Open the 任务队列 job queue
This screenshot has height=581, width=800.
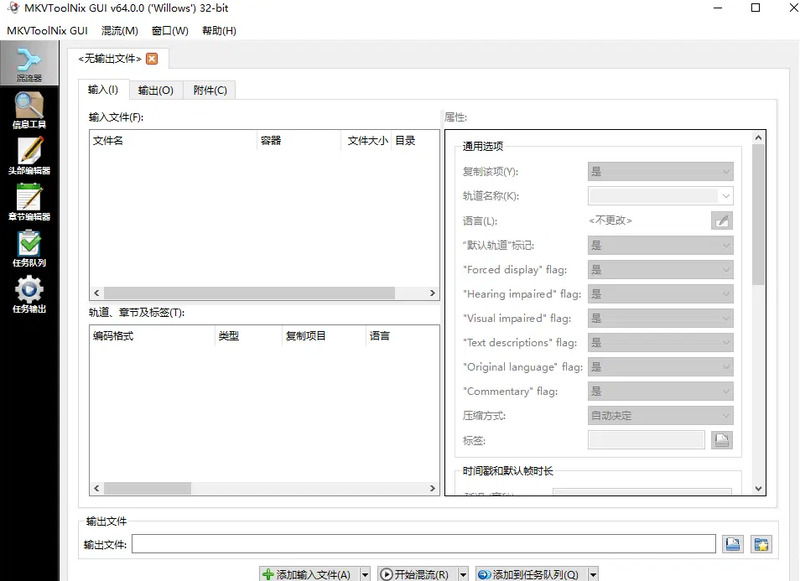pos(29,247)
